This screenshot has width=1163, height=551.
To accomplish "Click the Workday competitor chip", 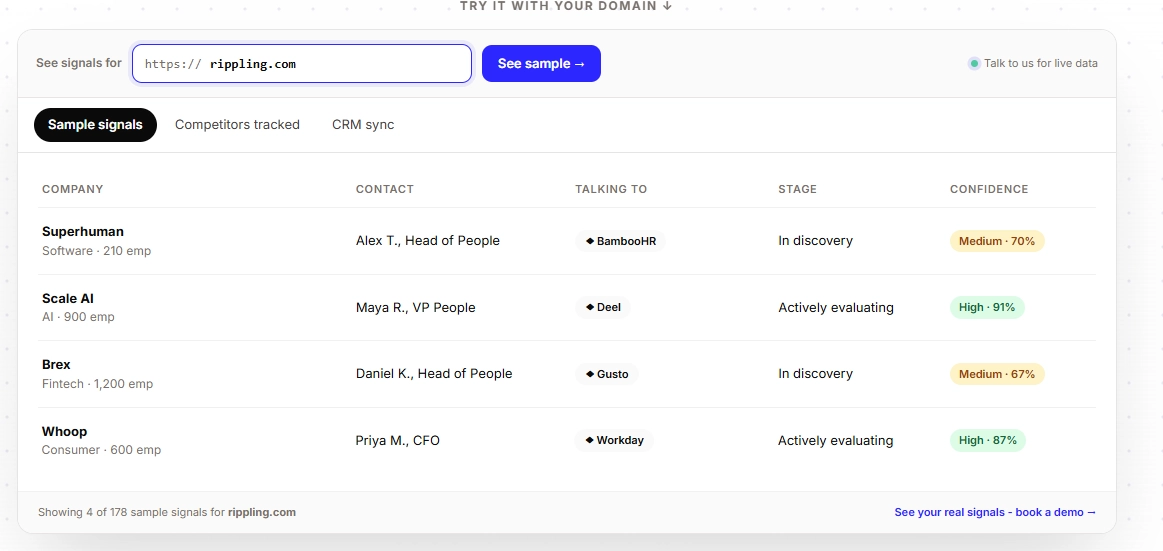I will pos(614,441).
